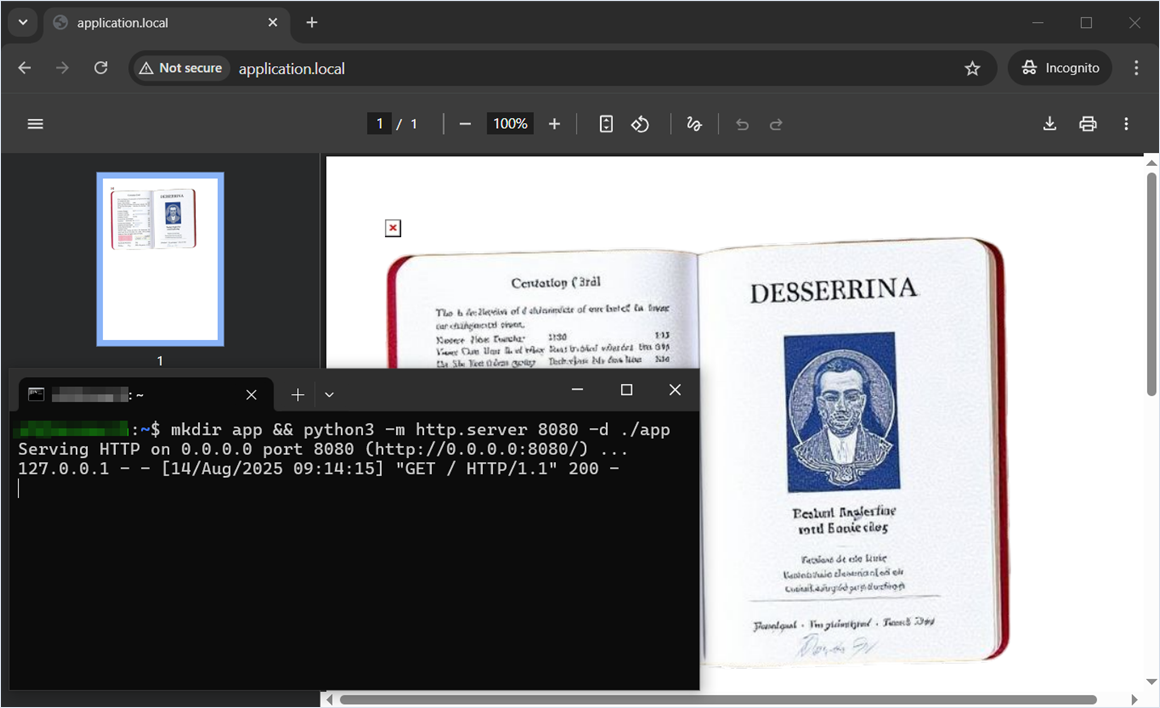Click the Not secure site info badge
Screen dimensions: 1160x708
click(x=181, y=68)
